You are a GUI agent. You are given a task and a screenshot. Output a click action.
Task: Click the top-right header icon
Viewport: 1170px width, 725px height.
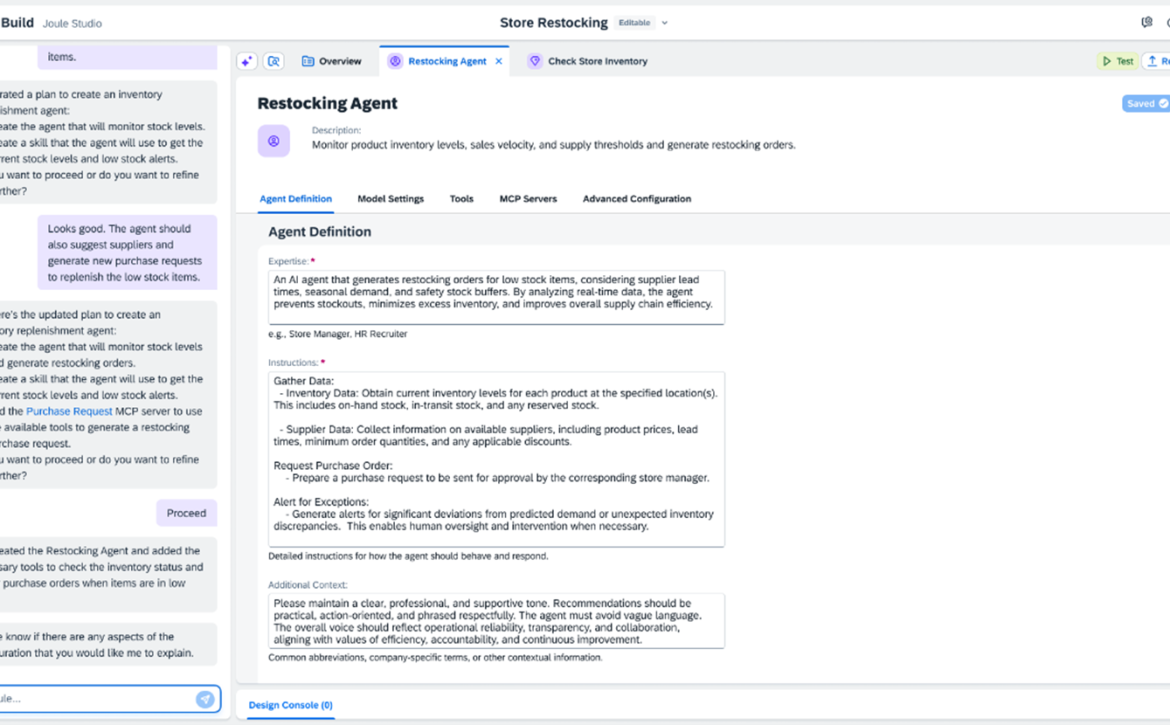point(1146,22)
